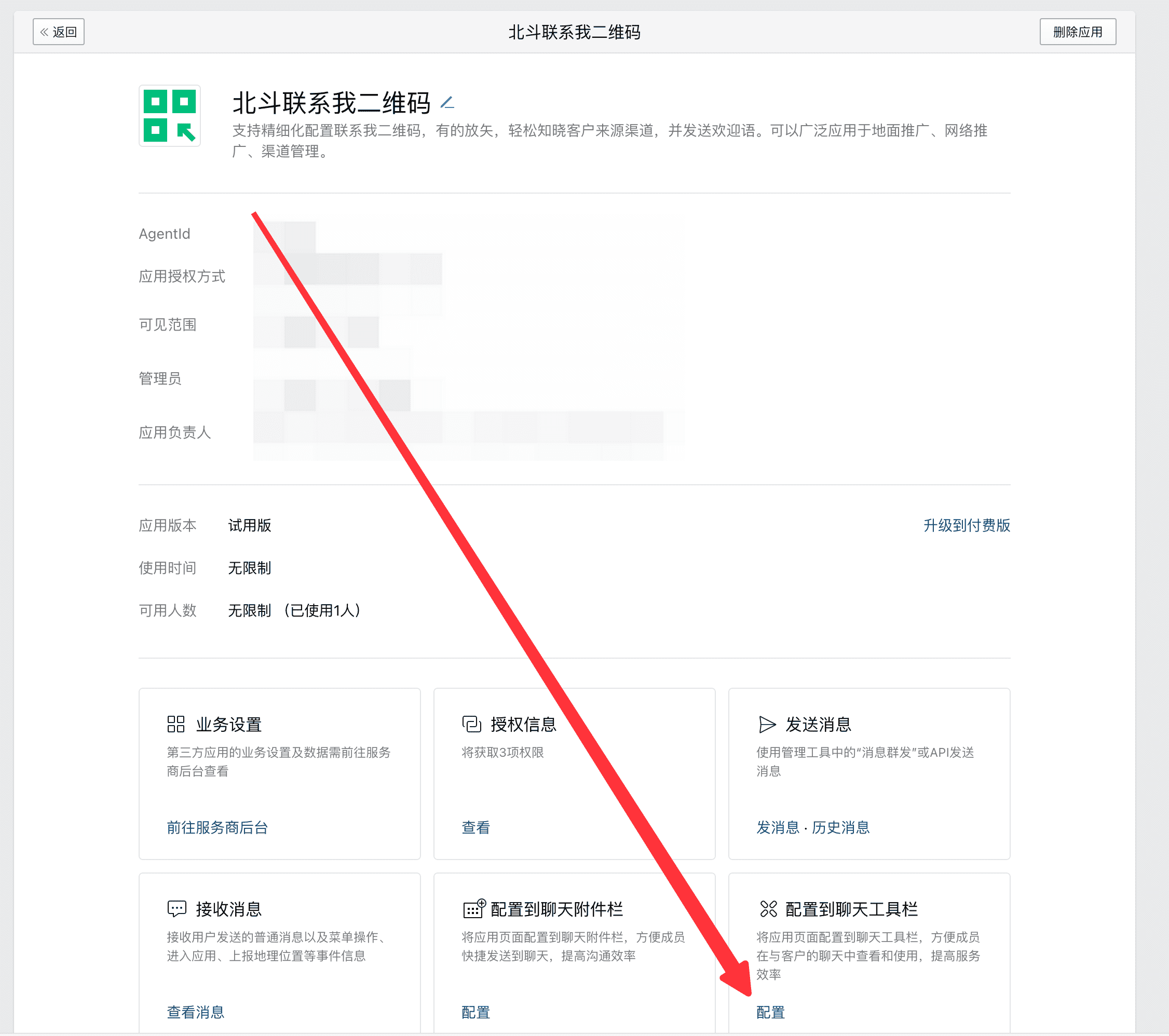Click the 可见范围 label
Viewport: 1169px width, 1036px height.
tap(168, 324)
